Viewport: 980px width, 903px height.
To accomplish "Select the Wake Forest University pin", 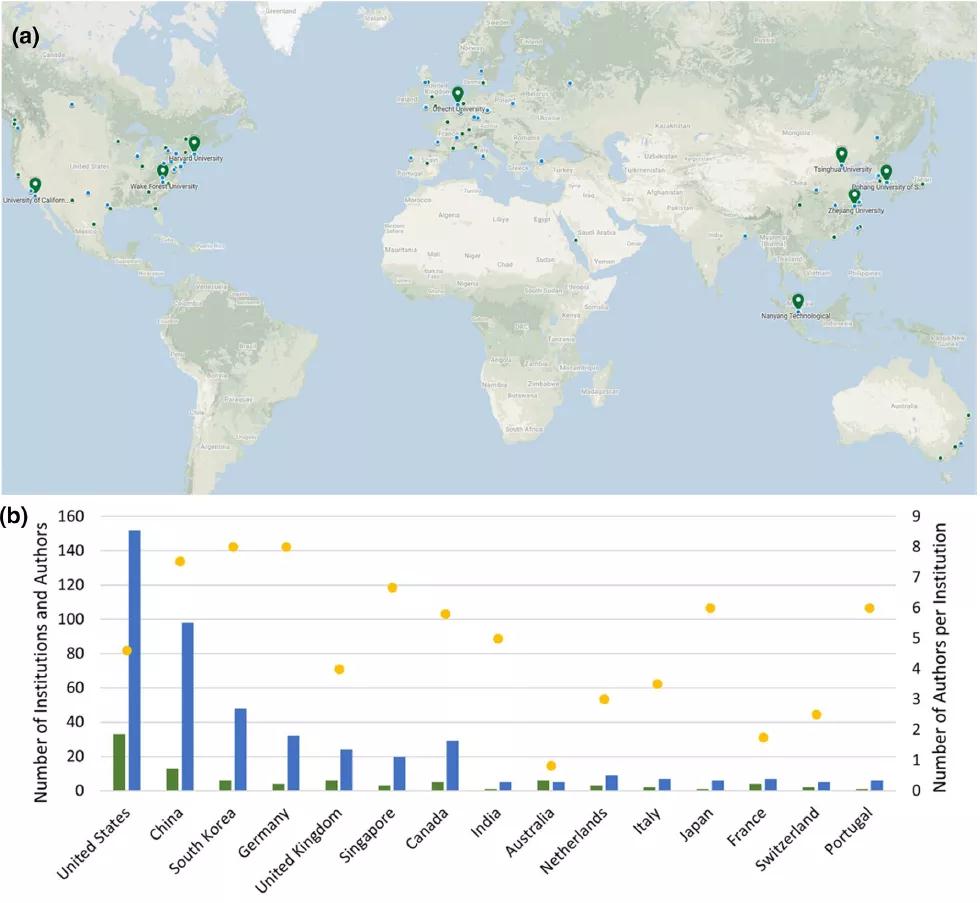I will click(162, 171).
